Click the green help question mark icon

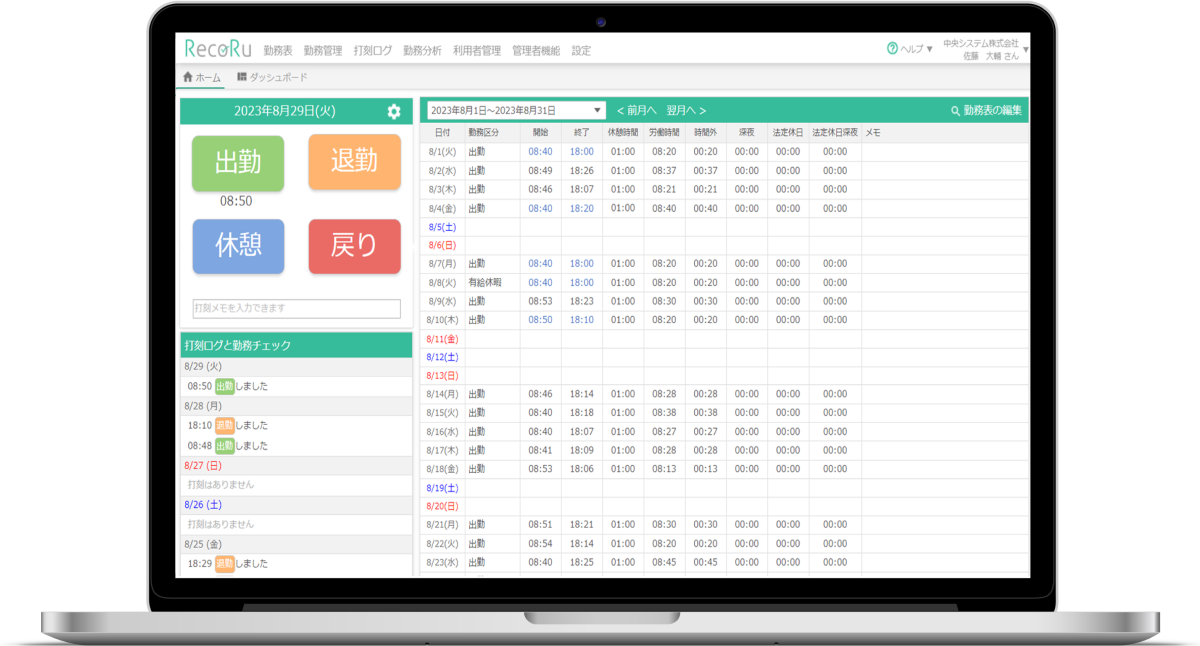click(892, 48)
